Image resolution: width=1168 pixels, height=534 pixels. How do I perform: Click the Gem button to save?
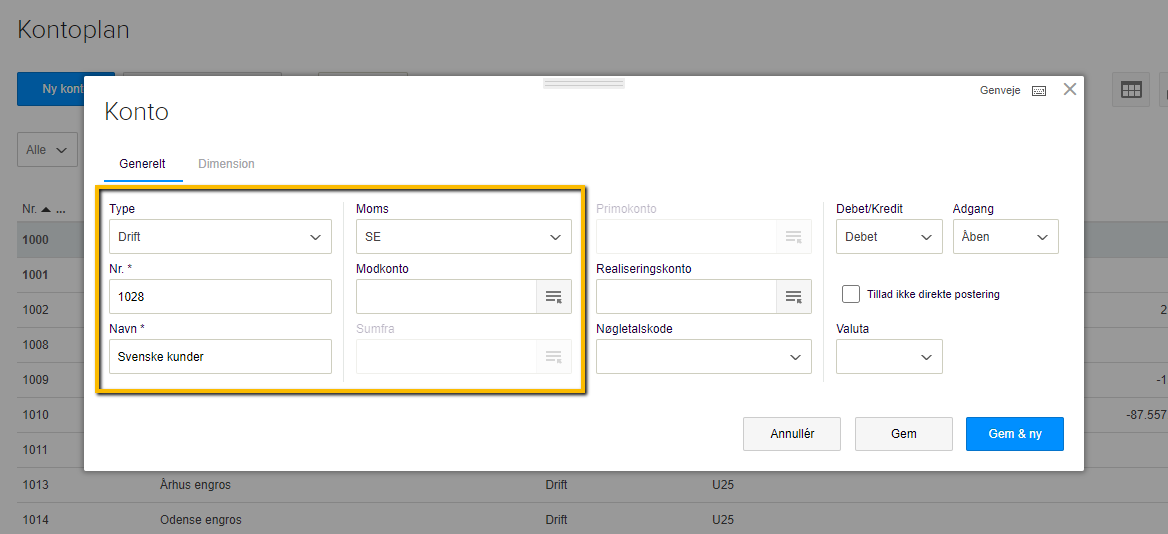point(903,434)
